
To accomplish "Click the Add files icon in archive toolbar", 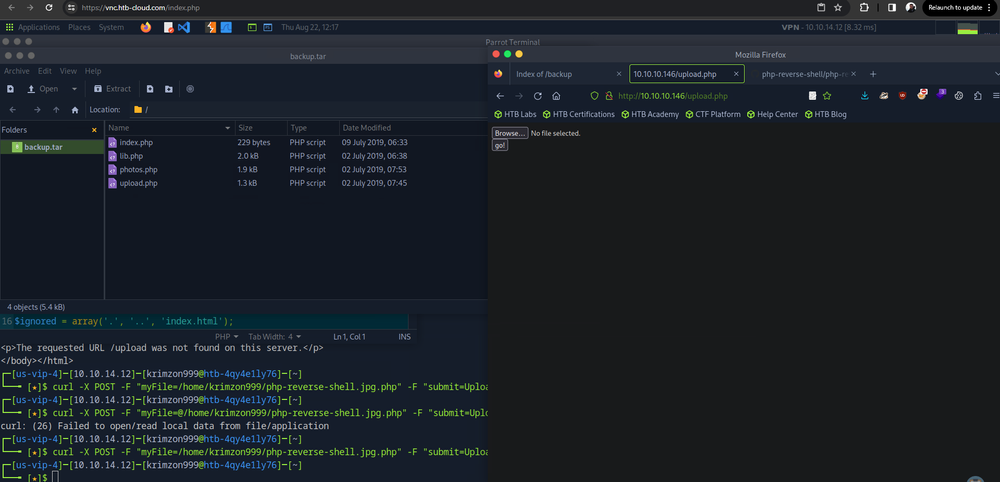I will point(149,89).
